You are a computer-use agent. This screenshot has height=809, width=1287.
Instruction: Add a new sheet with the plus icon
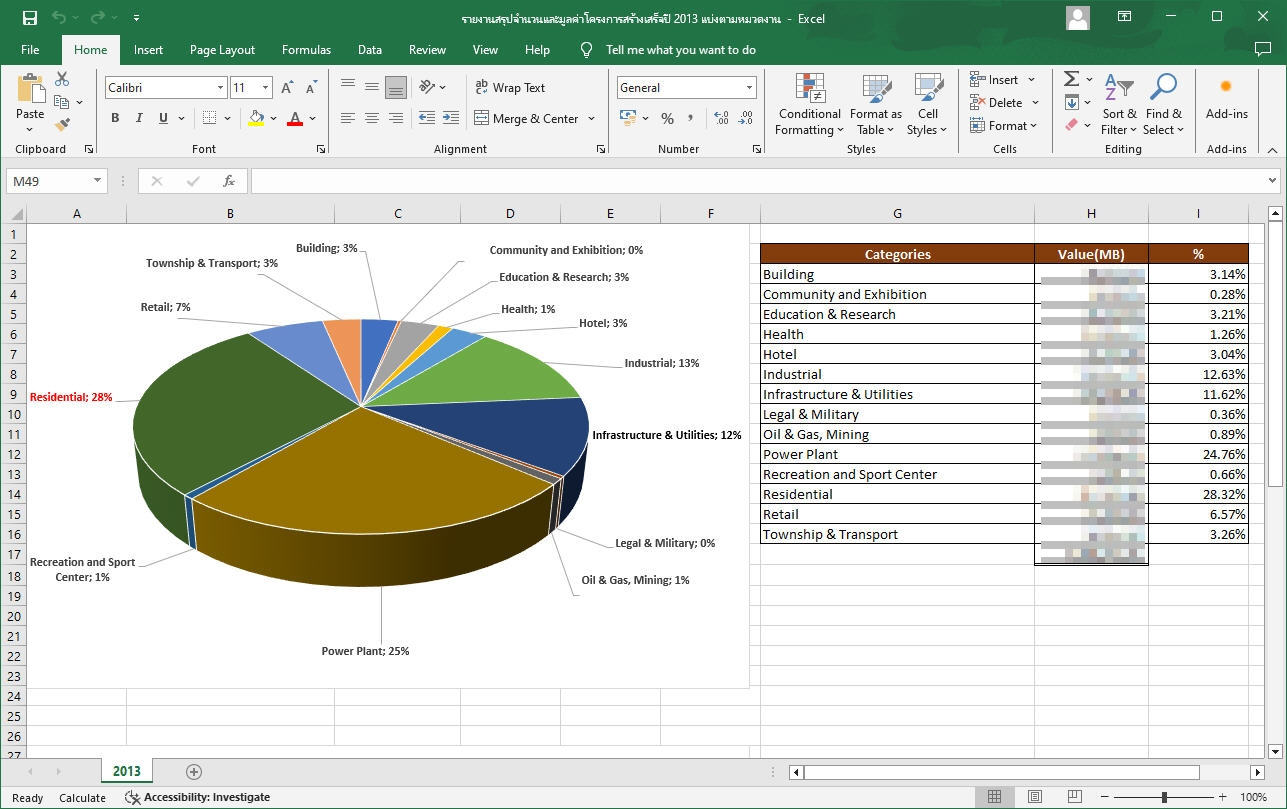(194, 771)
